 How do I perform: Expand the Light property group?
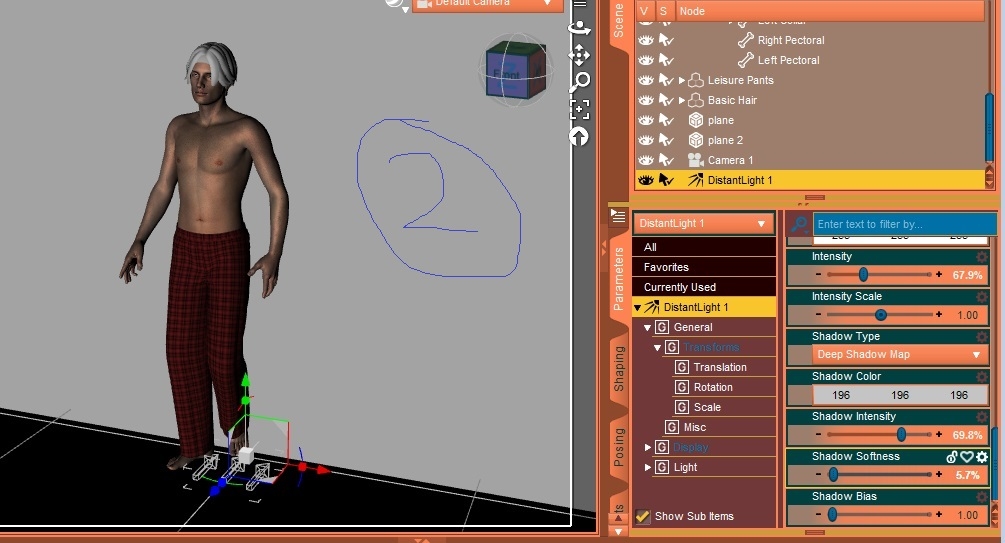coord(647,467)
